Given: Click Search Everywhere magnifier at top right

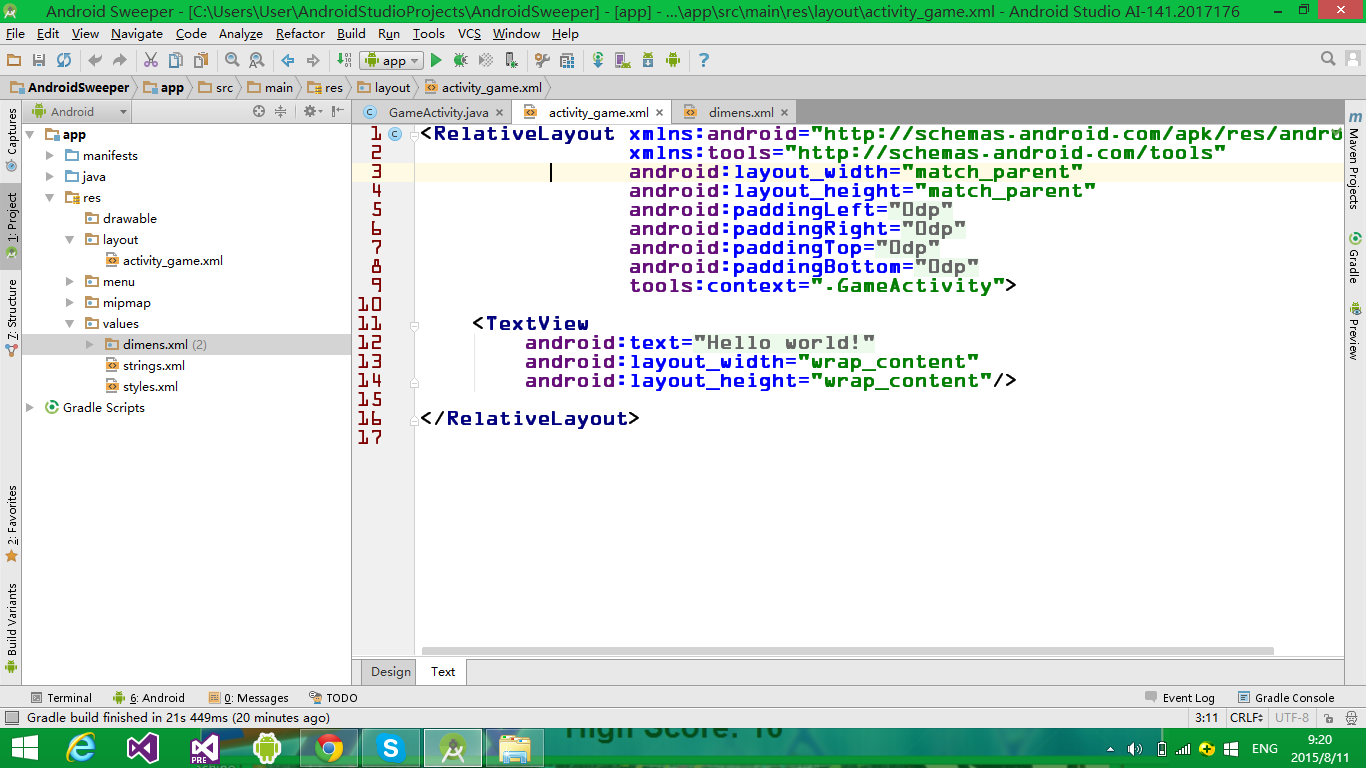Looking at the screenshot, I should pyautogui.click(x=1328, y=60).
